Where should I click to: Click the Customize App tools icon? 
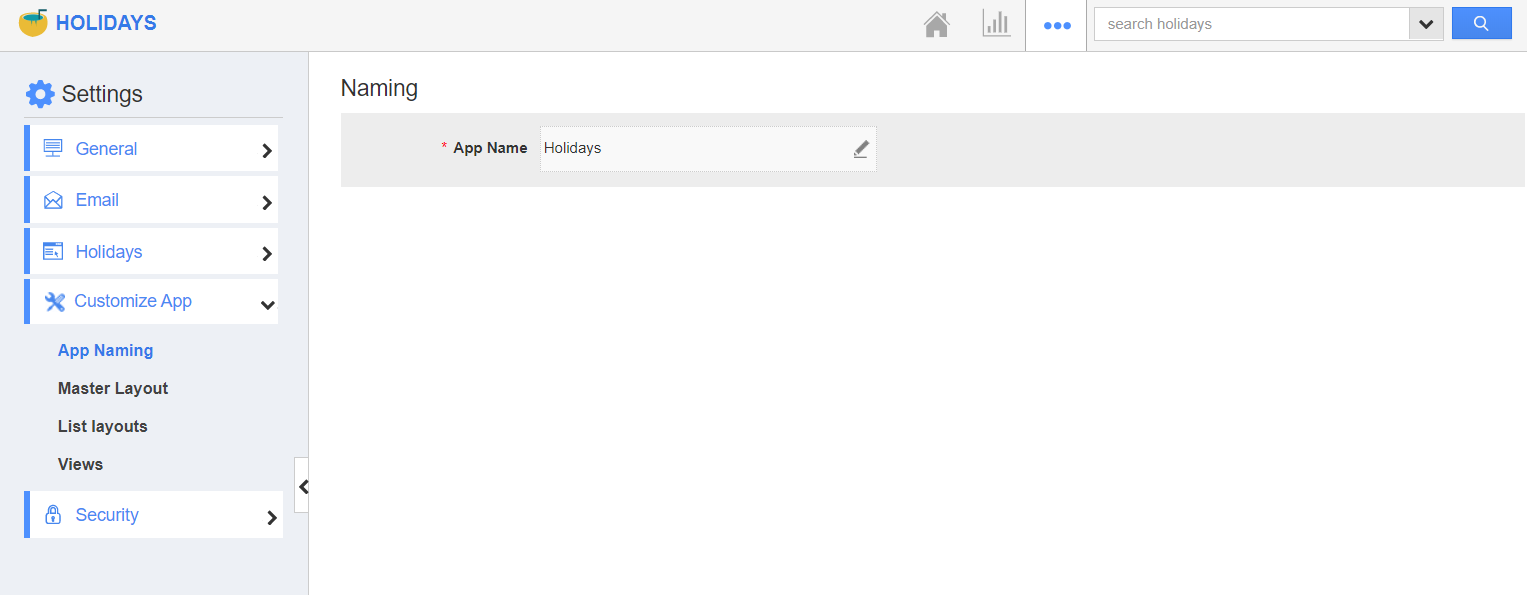pyautogui.click(x=54, y=301)
